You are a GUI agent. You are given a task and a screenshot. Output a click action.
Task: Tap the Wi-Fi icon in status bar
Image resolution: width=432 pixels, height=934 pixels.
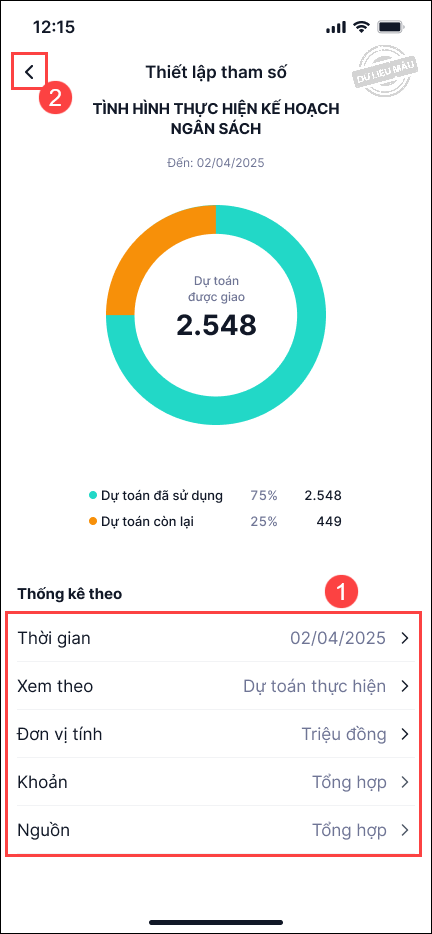point(361,27)
